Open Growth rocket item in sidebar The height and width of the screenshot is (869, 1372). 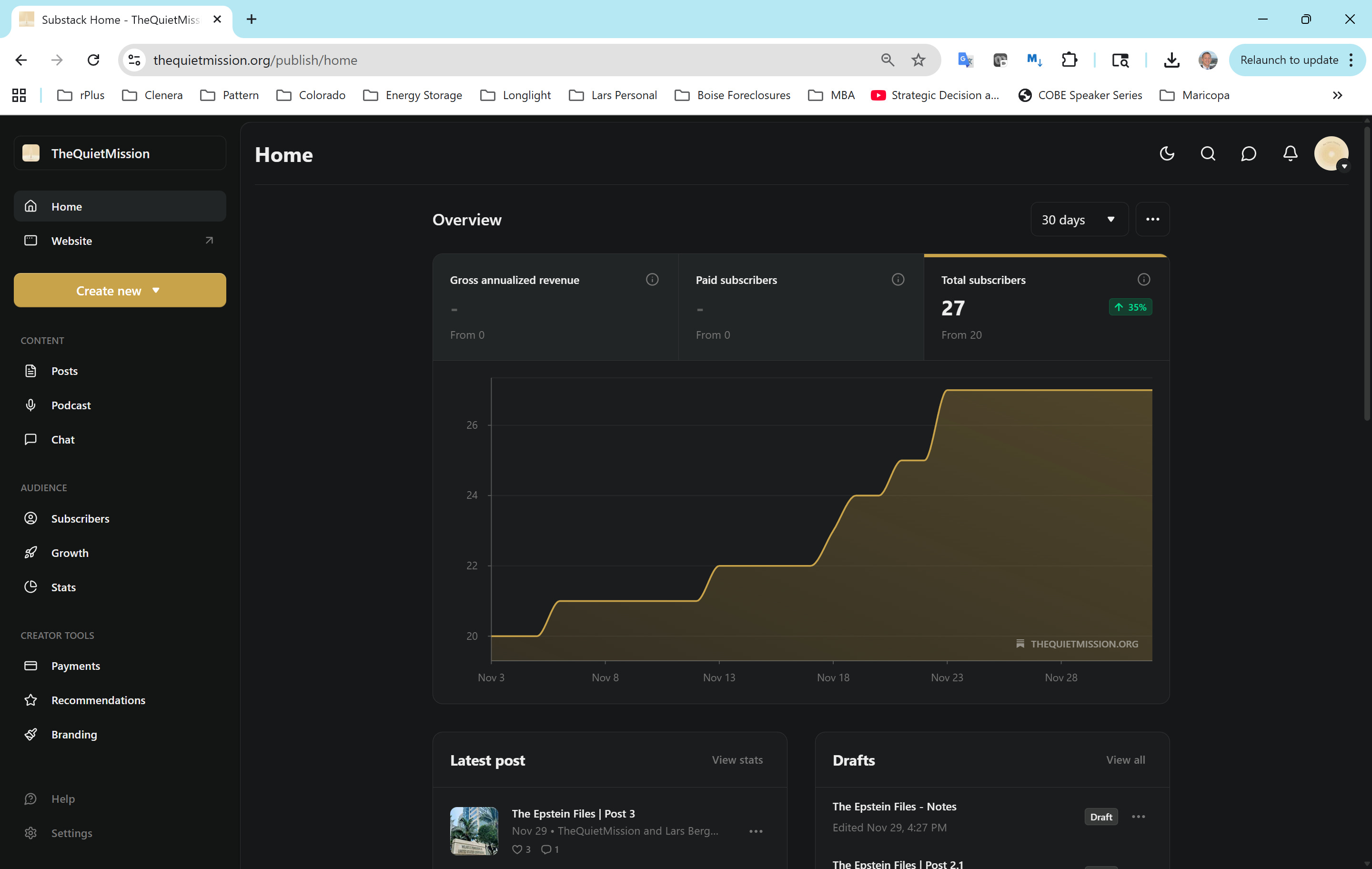[70, 553]
